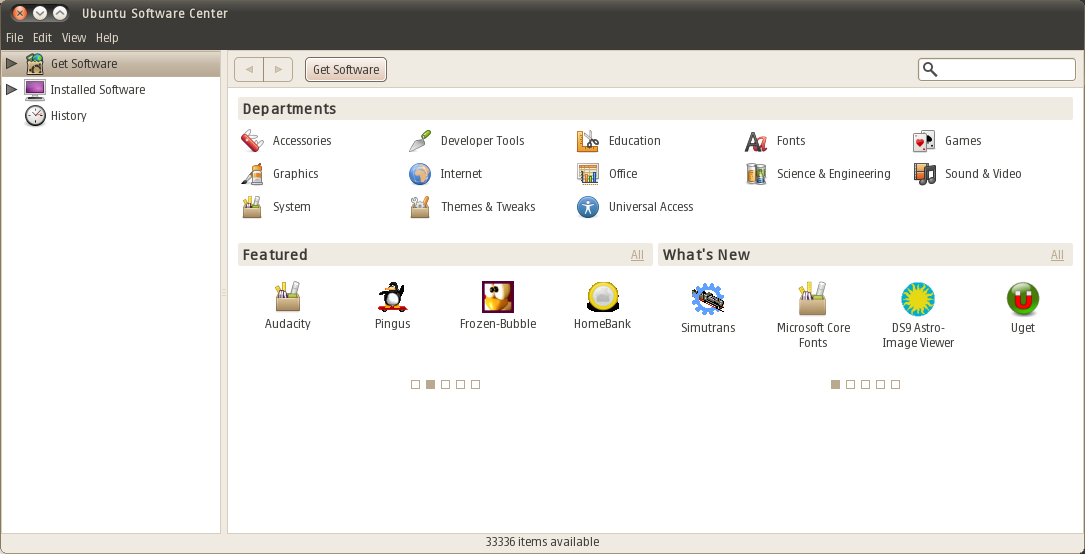Open the Fonts department icon
This screenshot has width=1085, height=554.
(756, 141)
